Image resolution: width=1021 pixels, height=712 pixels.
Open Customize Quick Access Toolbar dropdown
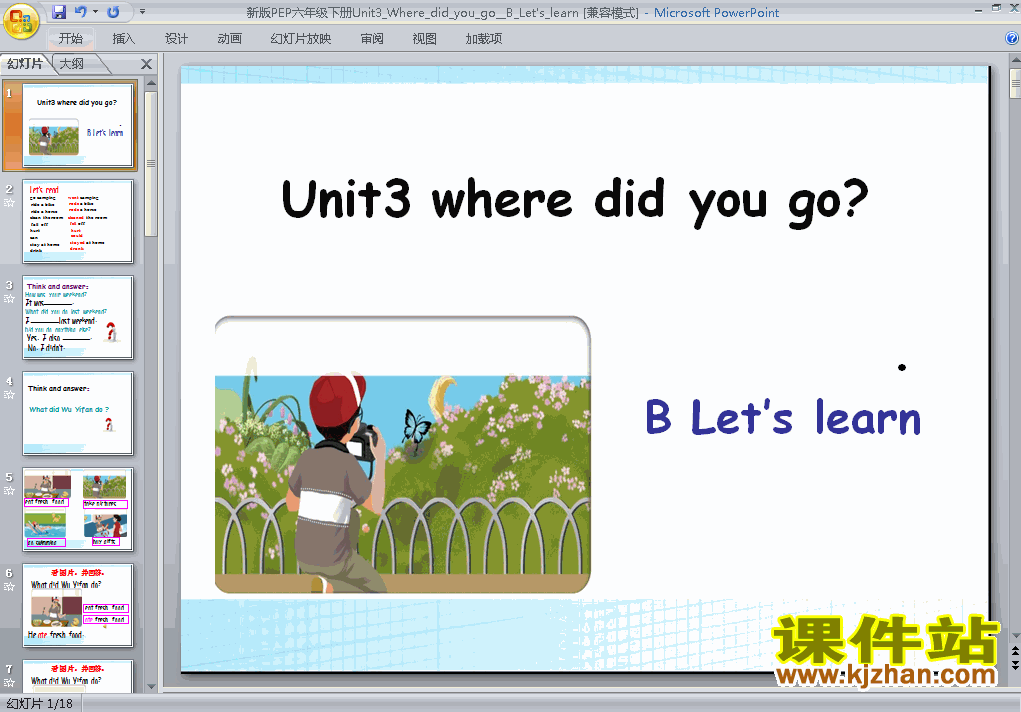pyautogui.click(x=142, y=12)
